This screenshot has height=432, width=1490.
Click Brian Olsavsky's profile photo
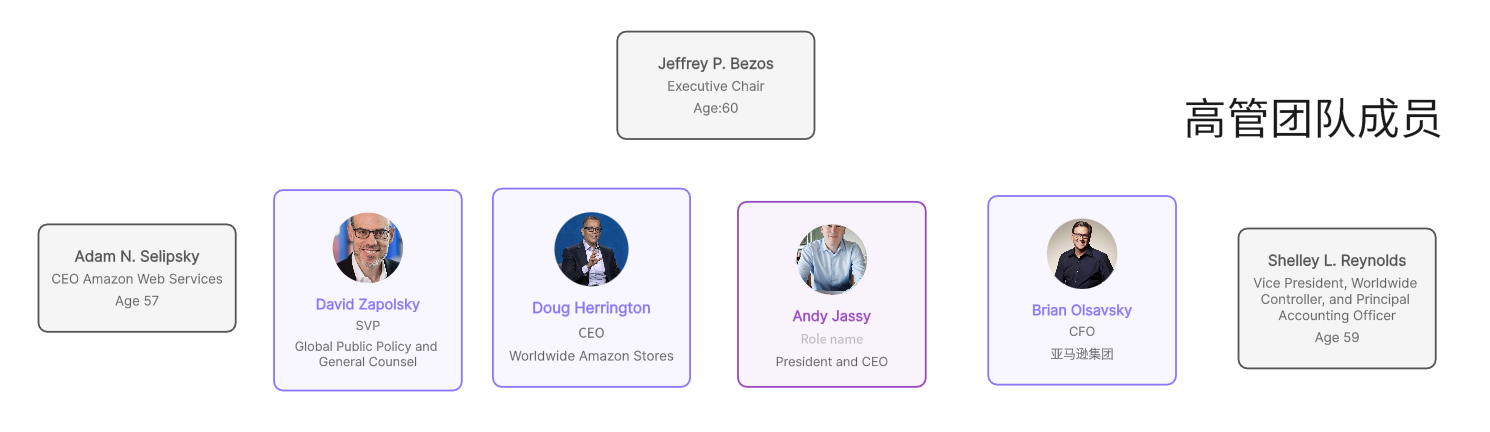(x=1082, y=254)
